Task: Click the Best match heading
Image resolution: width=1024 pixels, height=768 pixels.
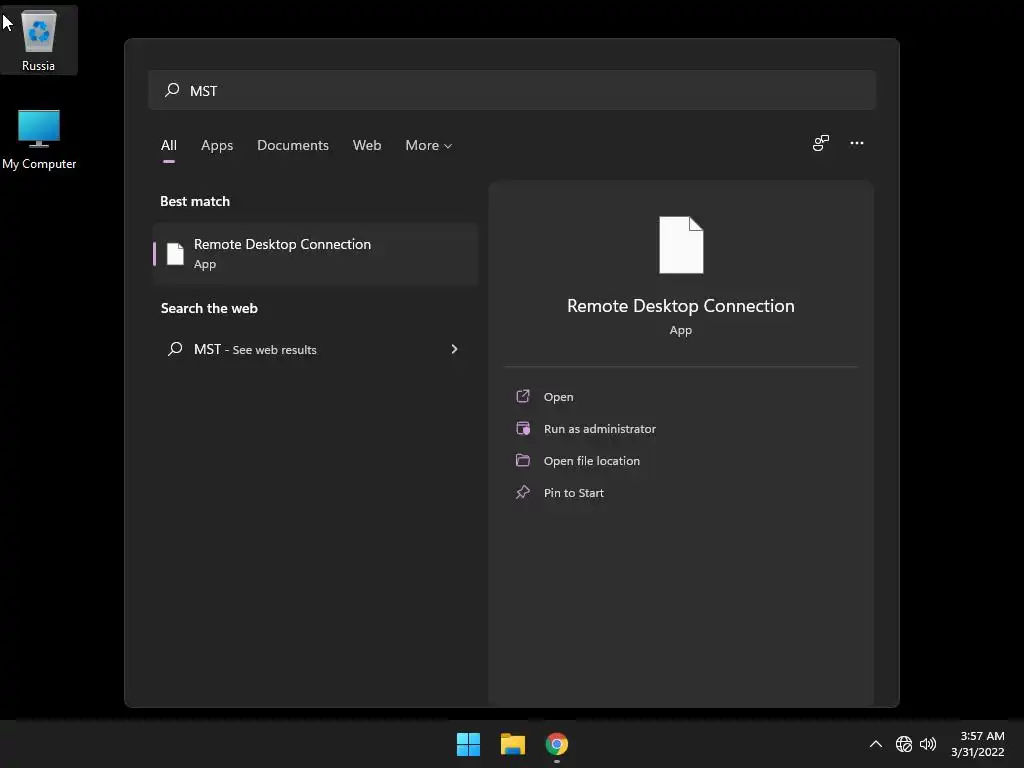Action: coord(195,201)
